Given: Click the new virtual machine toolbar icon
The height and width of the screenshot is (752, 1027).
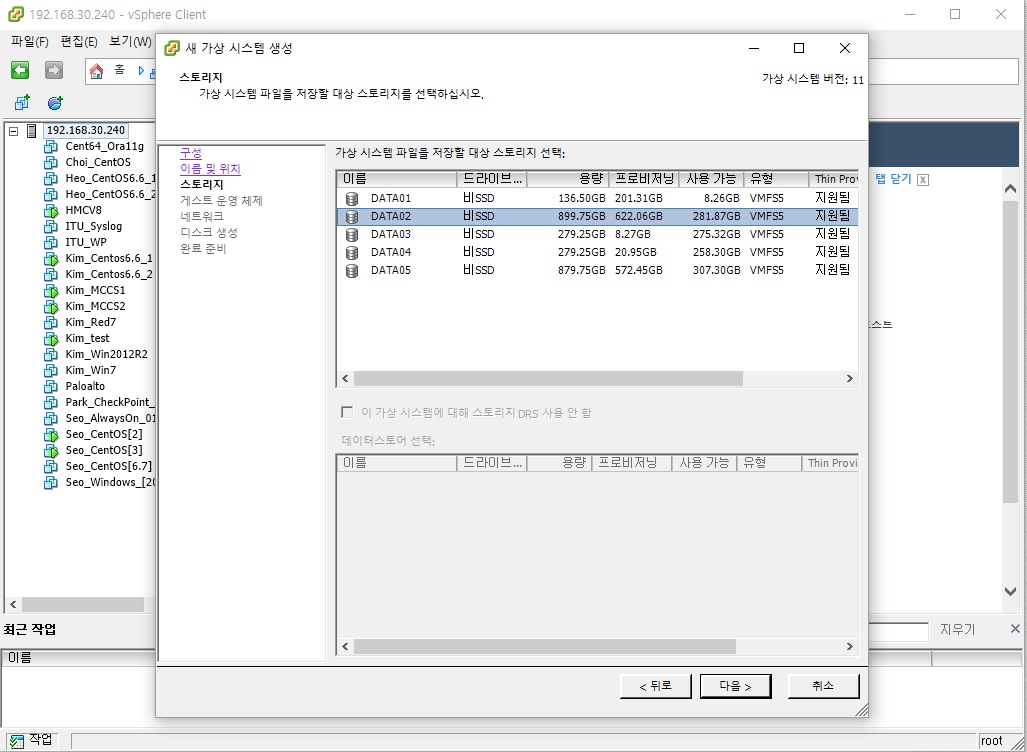Looking at the screenshot, I should (x=22, y=103).
